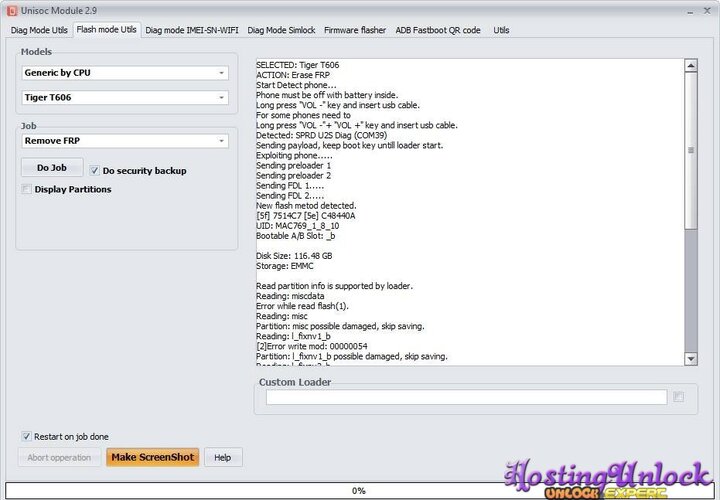Click the log scrollbar up arrow
Screen dimensions: 720x500
[x=691, y=65]
